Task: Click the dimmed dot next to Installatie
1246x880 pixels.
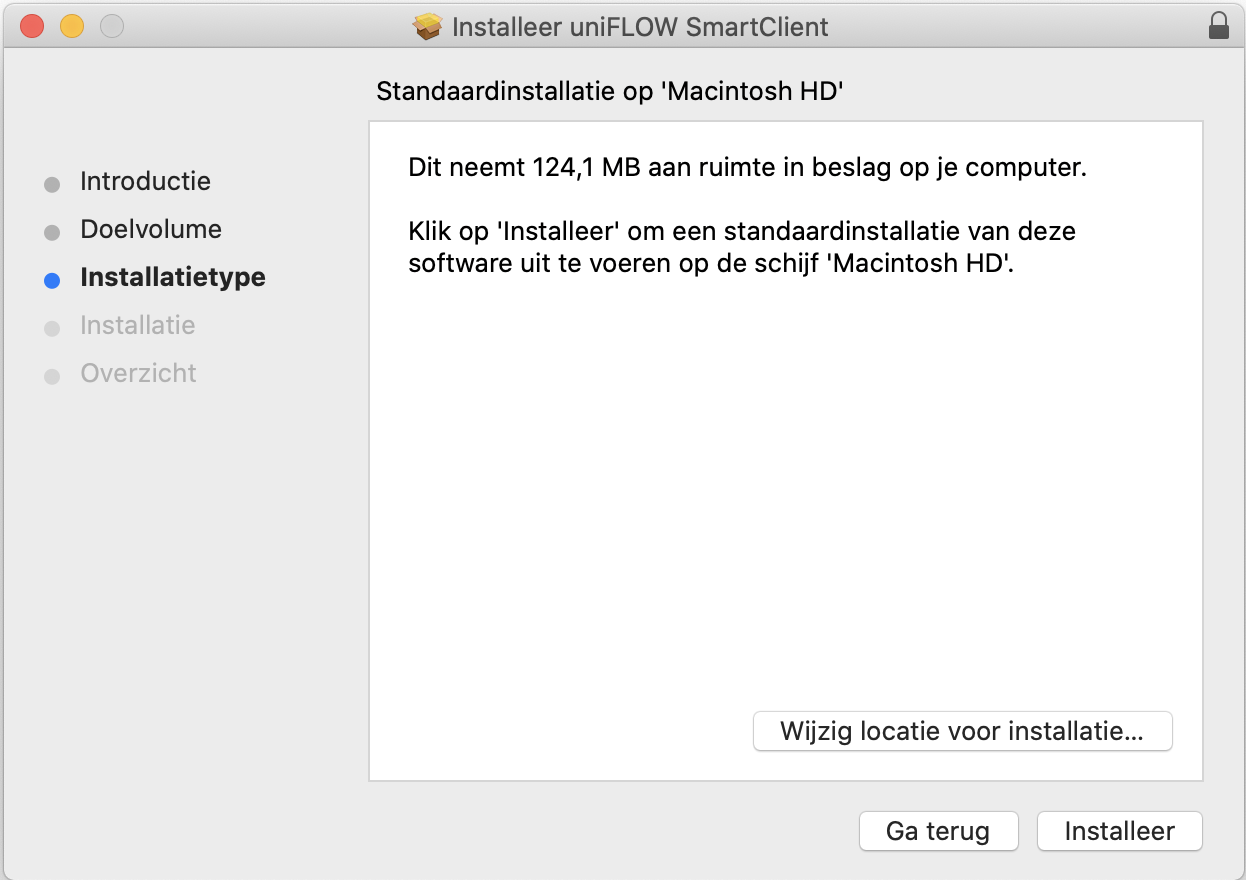Action: point(51,328)
